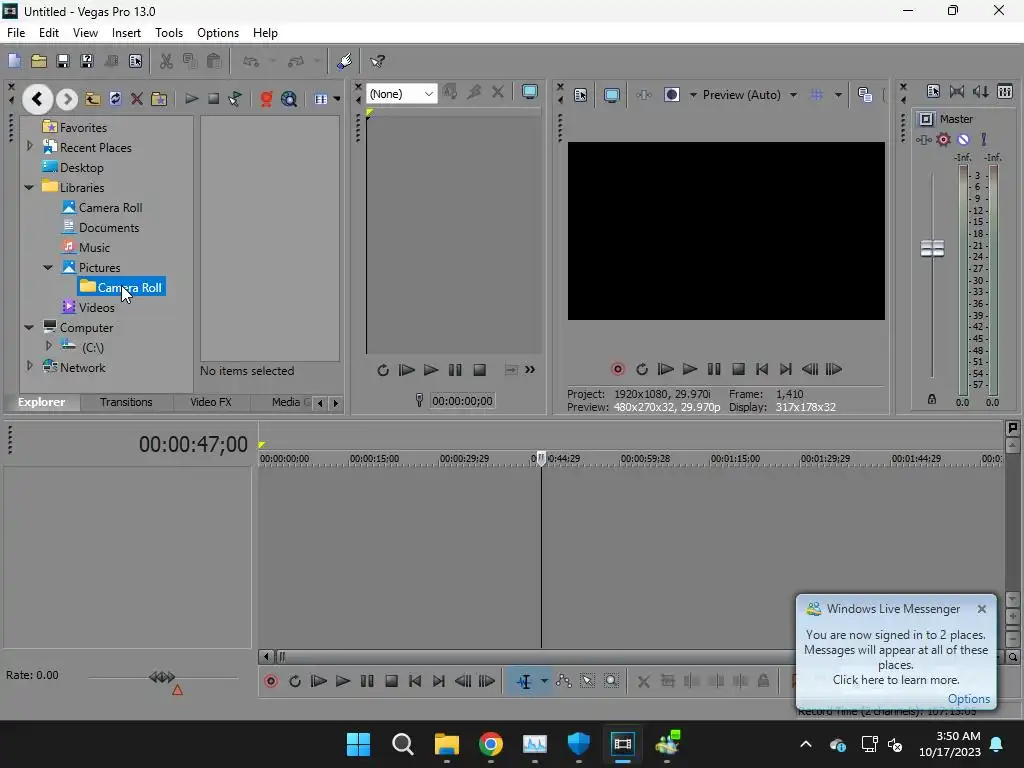Image resolution: width=1024 pixels, height=768 pixels.
Task: Copy snapshot to clipboard in Video Preview
Action: tap(865, 95)
